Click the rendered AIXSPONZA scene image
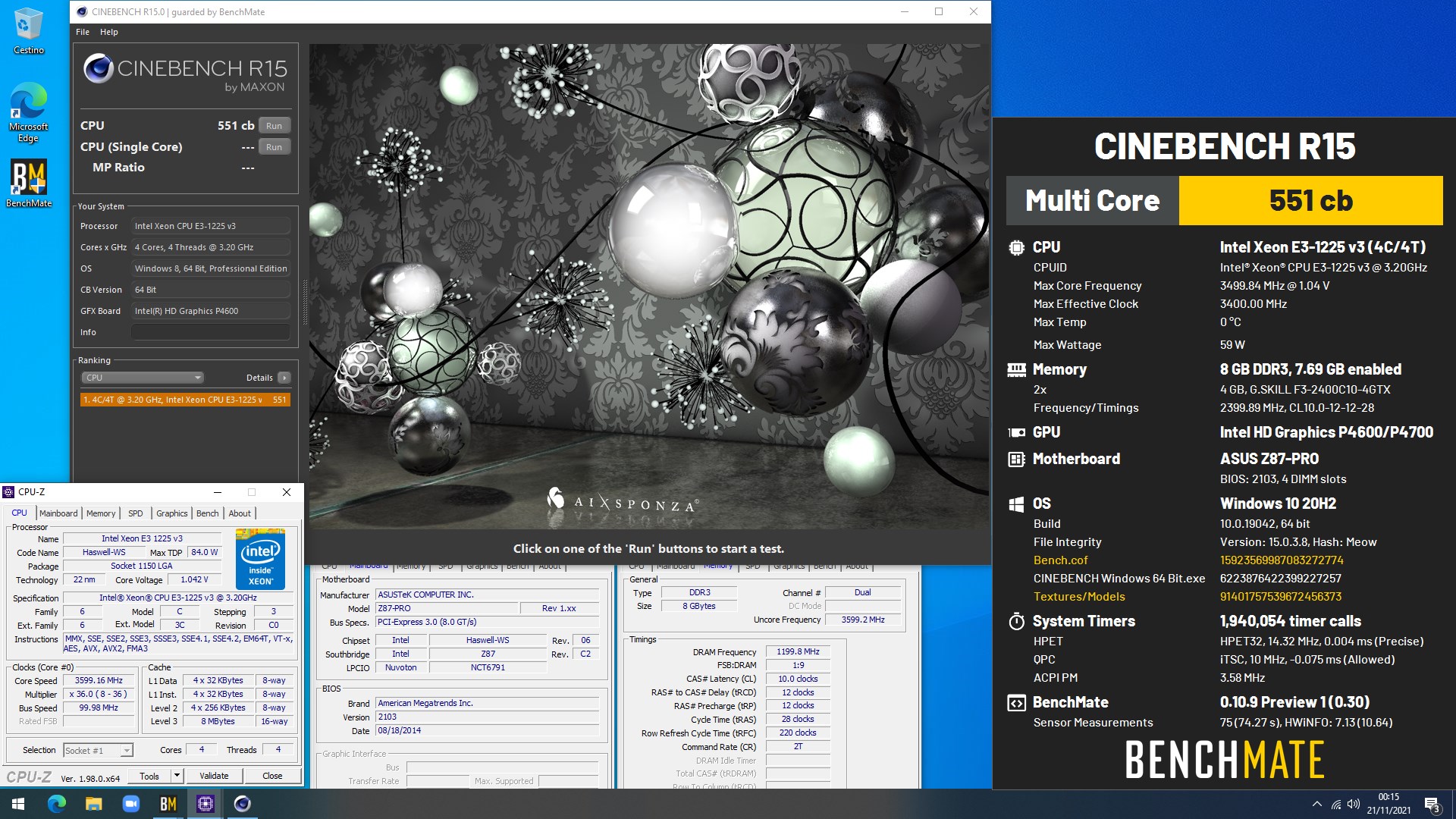The height and width of the screenshot is (819, 1456). tap(649, 287)
